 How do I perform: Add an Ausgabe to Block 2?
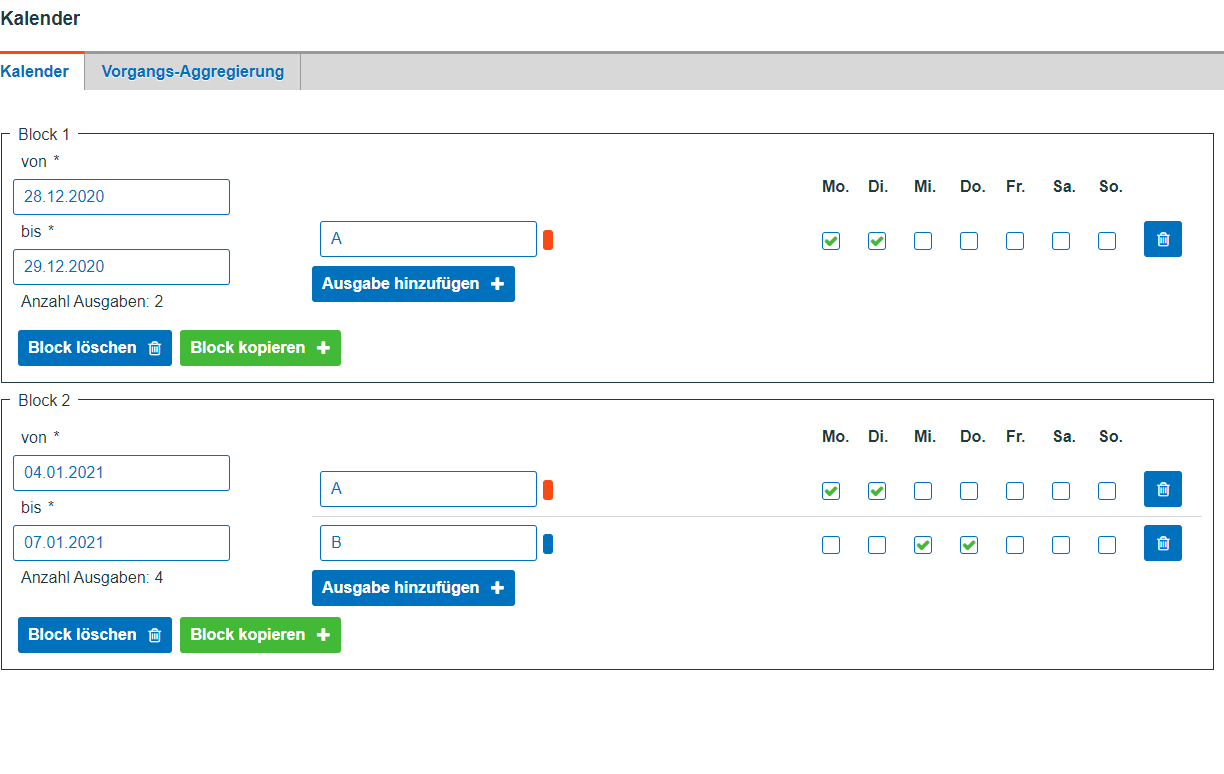click(413, 588)
